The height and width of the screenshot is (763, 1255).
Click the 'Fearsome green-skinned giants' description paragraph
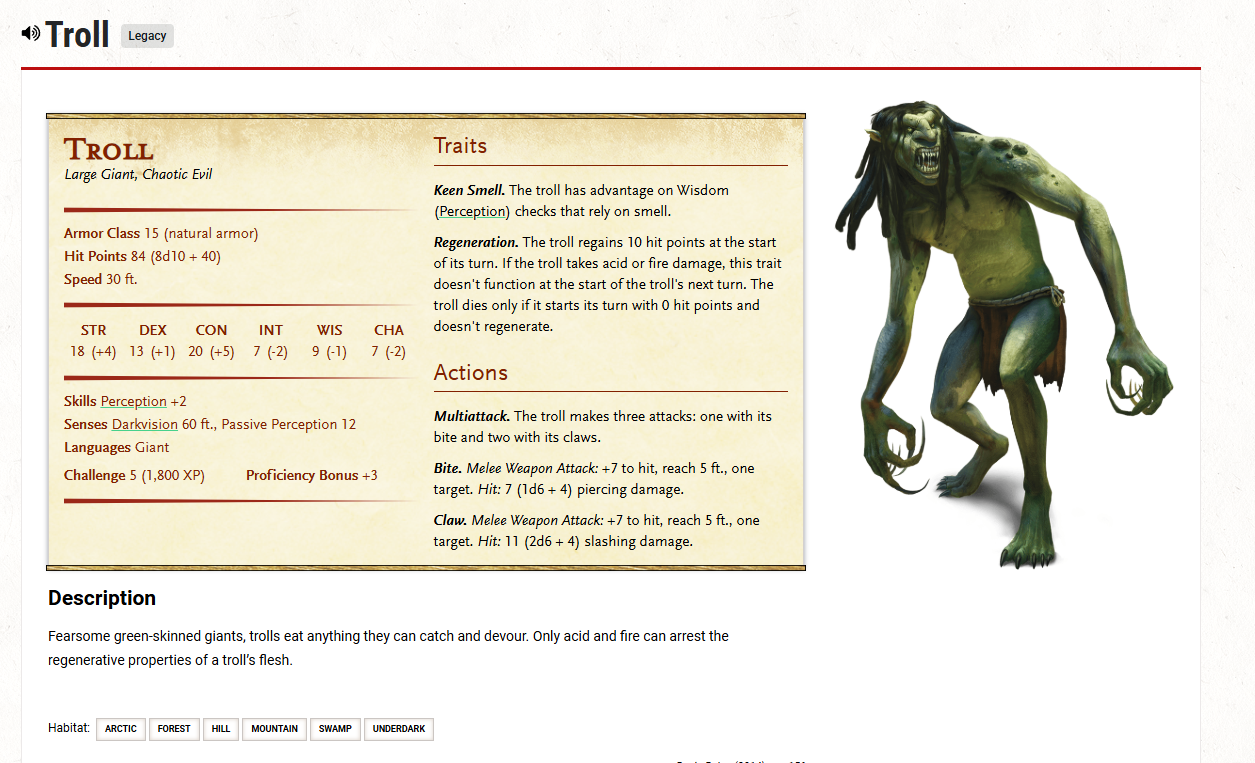click(x=388, y=648)
